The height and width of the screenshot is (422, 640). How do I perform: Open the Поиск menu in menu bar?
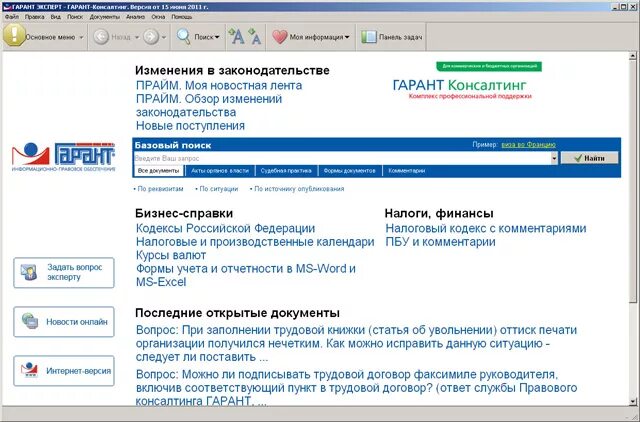[75, 17]
